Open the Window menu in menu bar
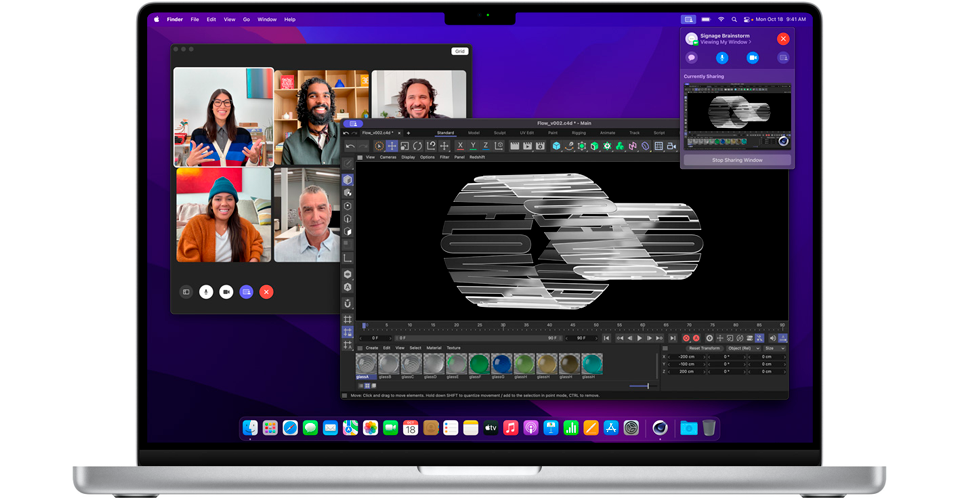The height and width of the screenshot is (500, 960). 266,20
